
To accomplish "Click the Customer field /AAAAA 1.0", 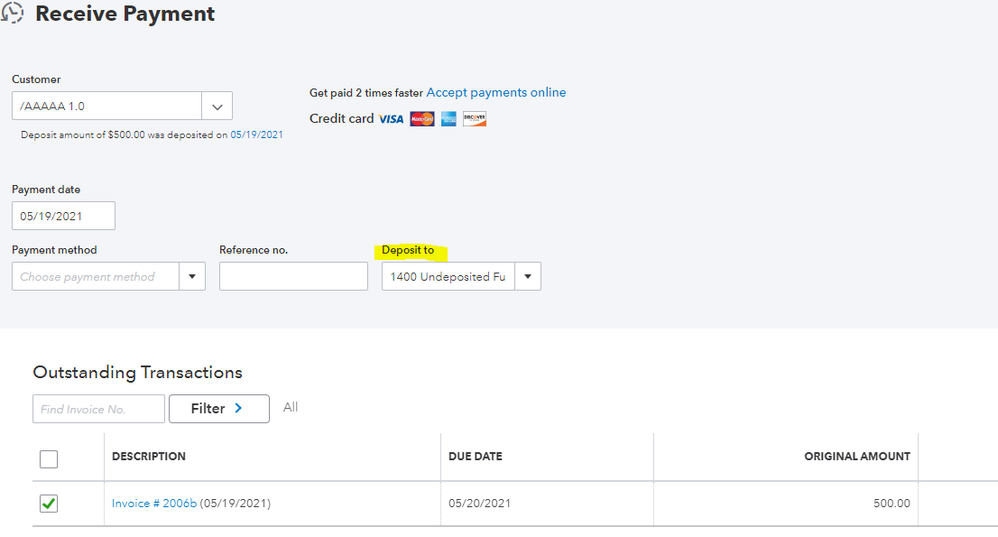I will click(x=107, y=106).
